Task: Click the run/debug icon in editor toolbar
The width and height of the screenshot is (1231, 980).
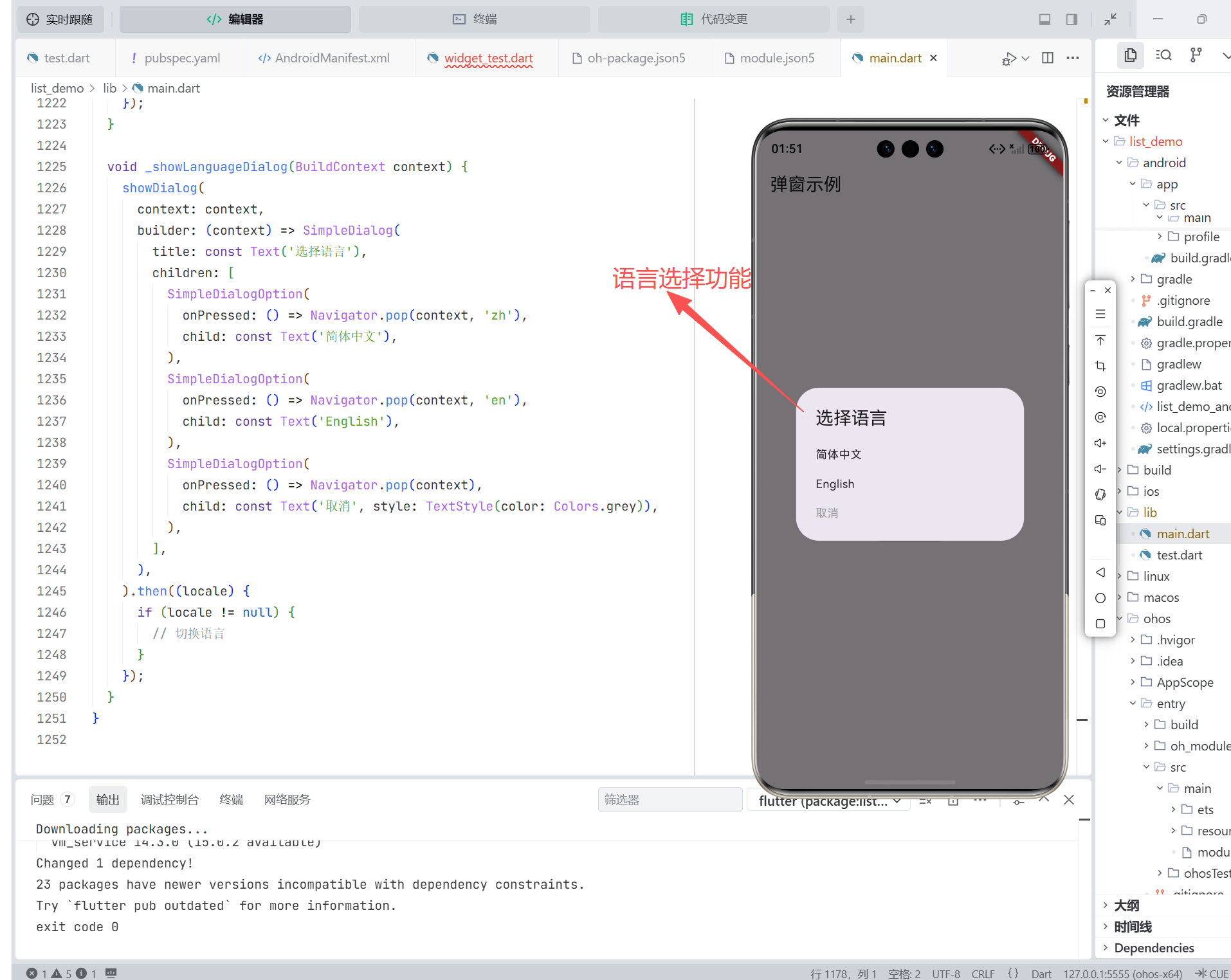Action: (1009, 59)
